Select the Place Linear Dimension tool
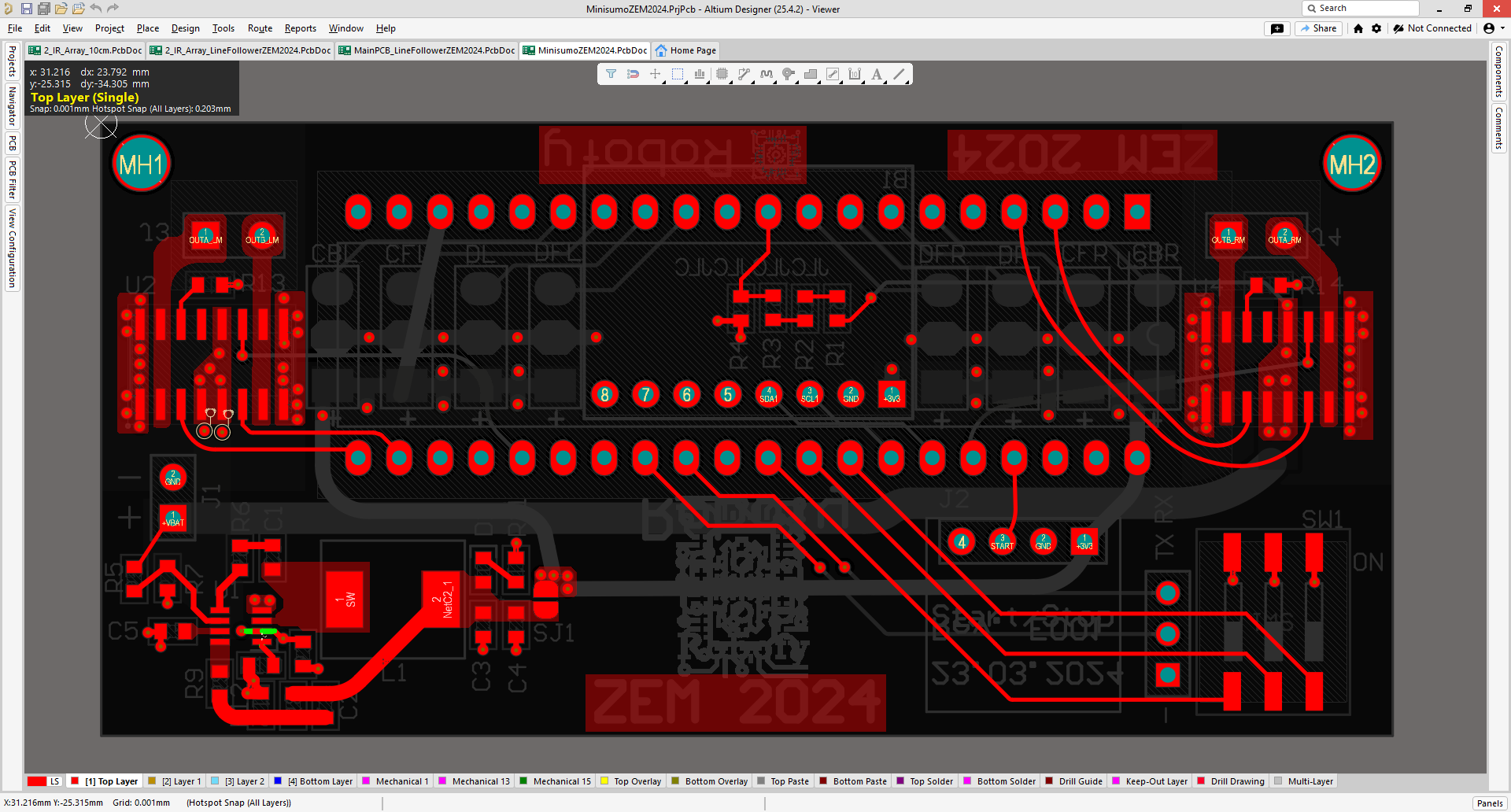 (x=855, y=74)
